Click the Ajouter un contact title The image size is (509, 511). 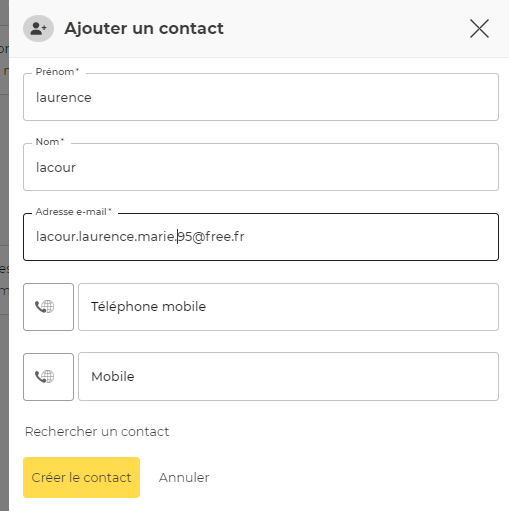tap(144, 28)
